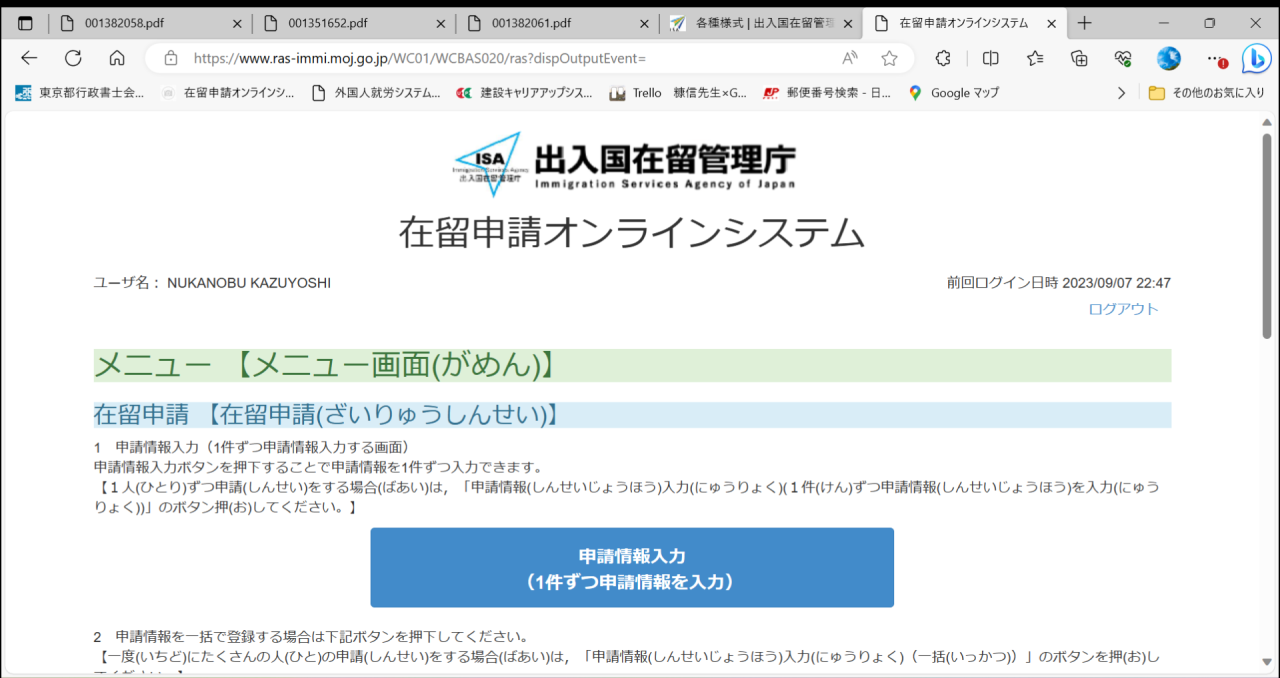Open Settings and more ellipsis menu
The width and height of the screenshot is (1280, 678).
(x=1213, y=58)
